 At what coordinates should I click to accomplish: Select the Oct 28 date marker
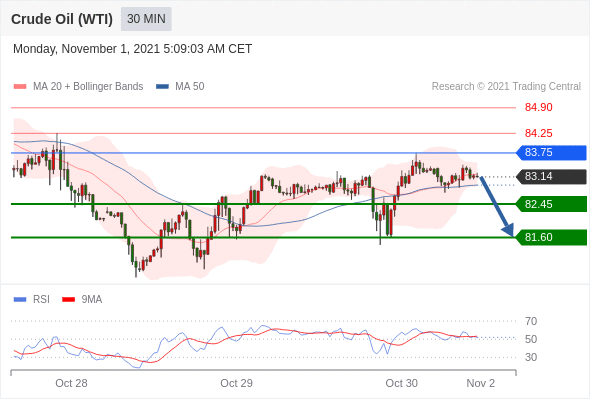click(71, 383)
